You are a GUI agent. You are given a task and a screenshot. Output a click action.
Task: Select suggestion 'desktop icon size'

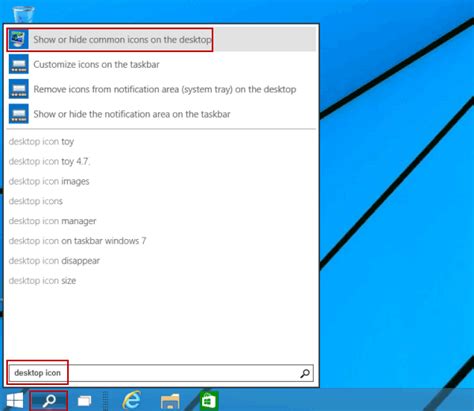(42, 281)
